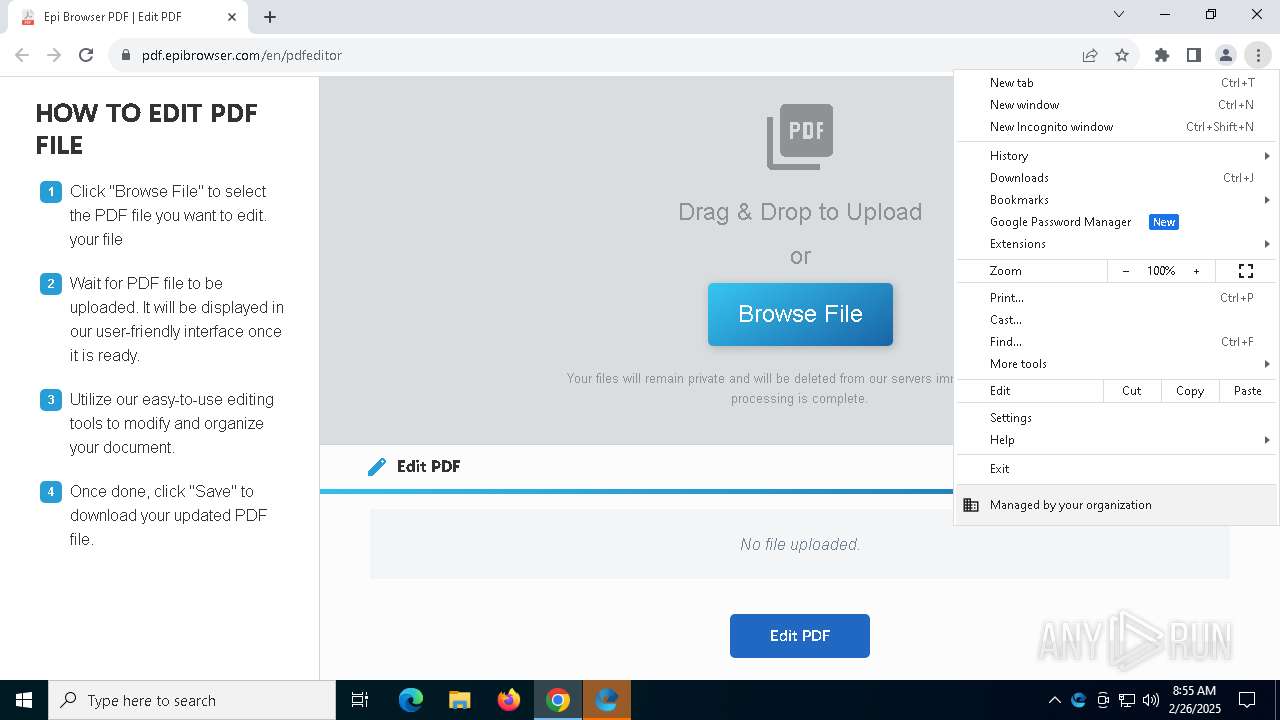Launch Microsoft Edge from taskbar
This screenshot has width=1280, height=720.
click(x=411, y=700)
